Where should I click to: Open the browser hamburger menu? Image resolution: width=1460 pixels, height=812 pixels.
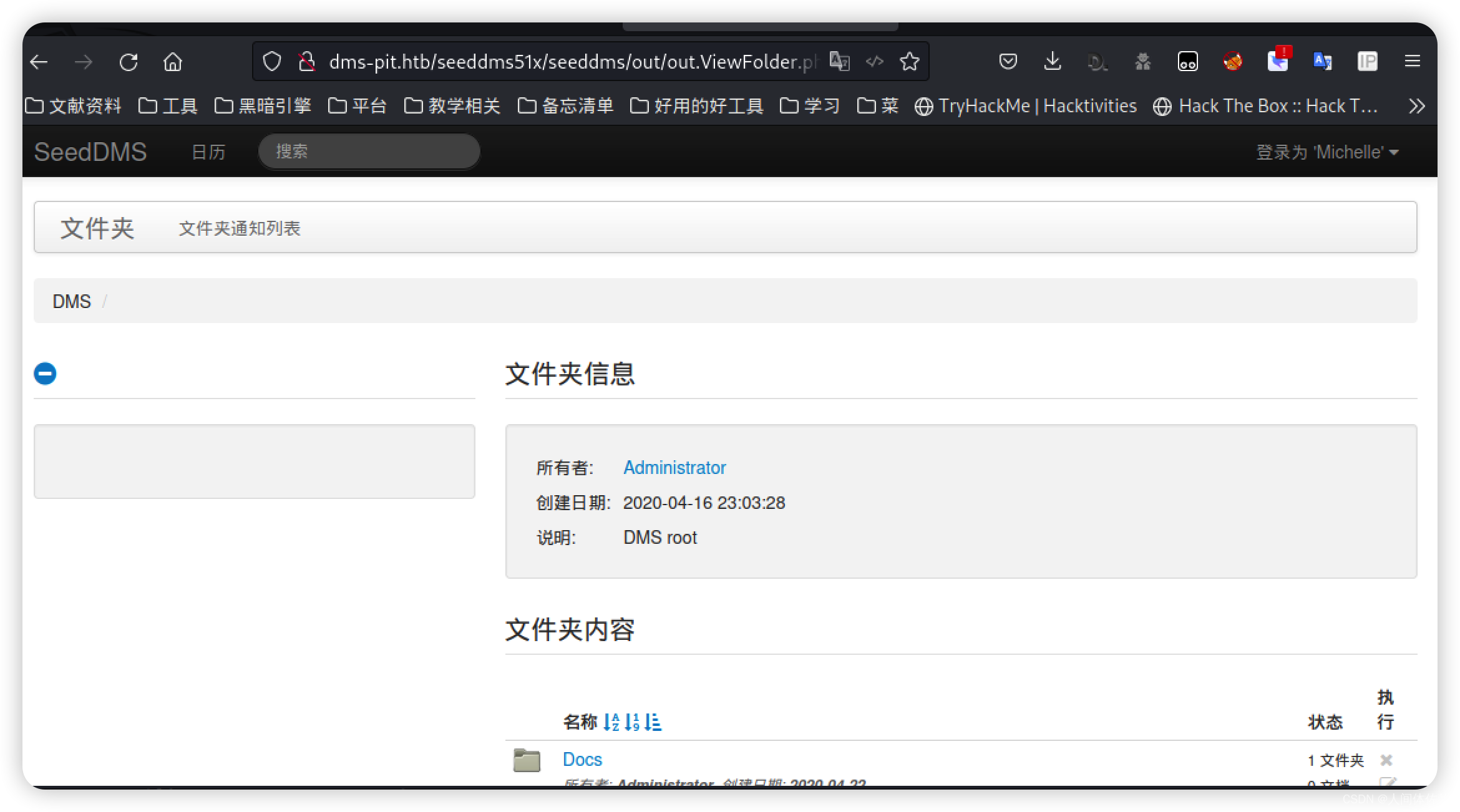click(x=1413, y=61)
